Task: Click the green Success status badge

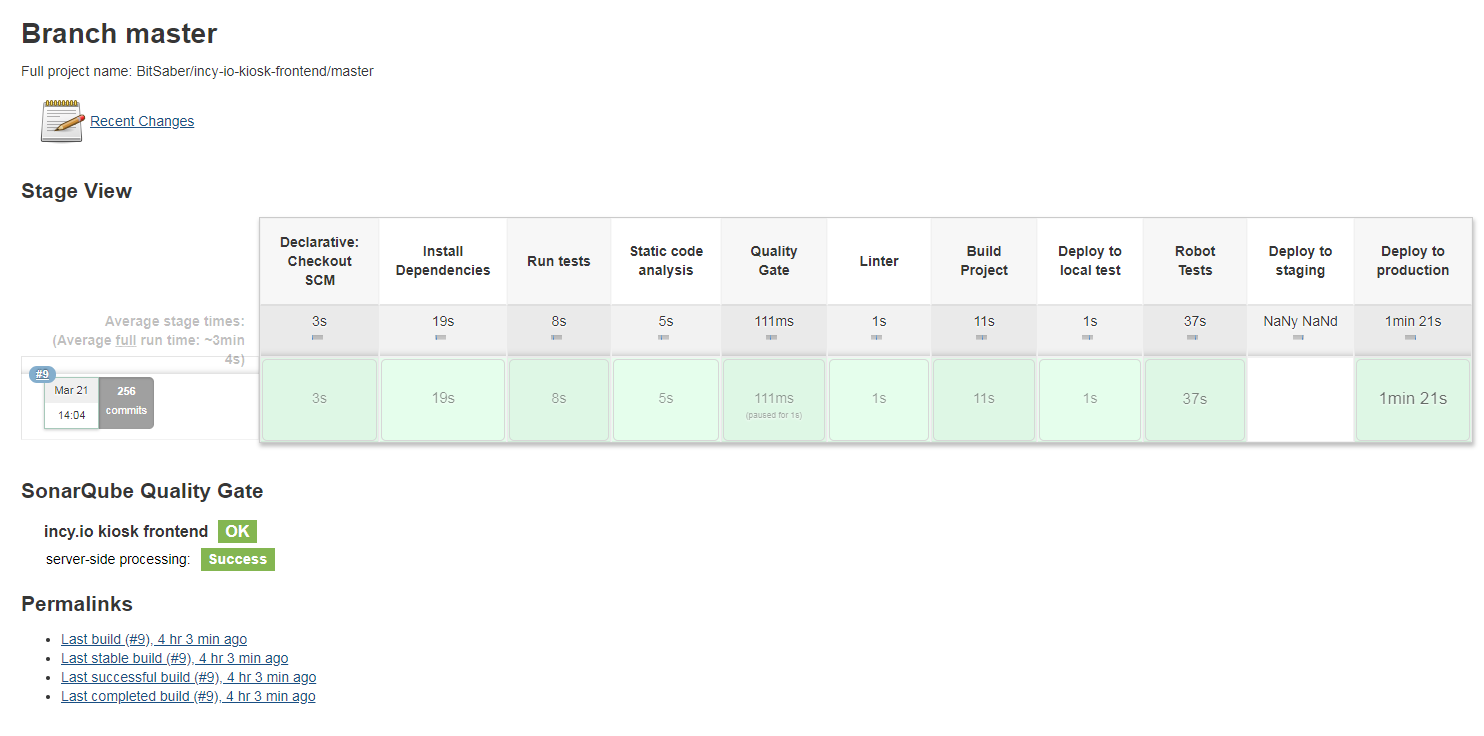Action: tap(238, 559)
